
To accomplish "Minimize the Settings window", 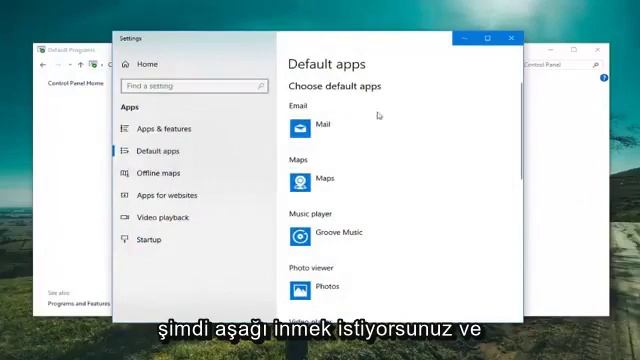I will pyautogui.click(x=464, y=38).
